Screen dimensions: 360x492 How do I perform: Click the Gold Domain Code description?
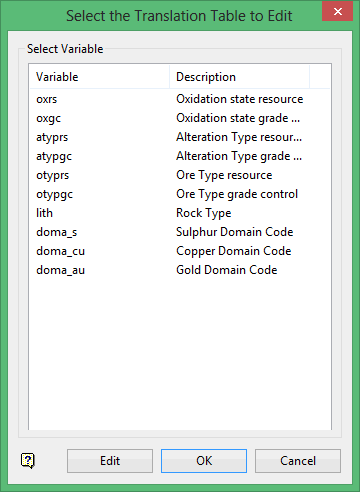227,270
